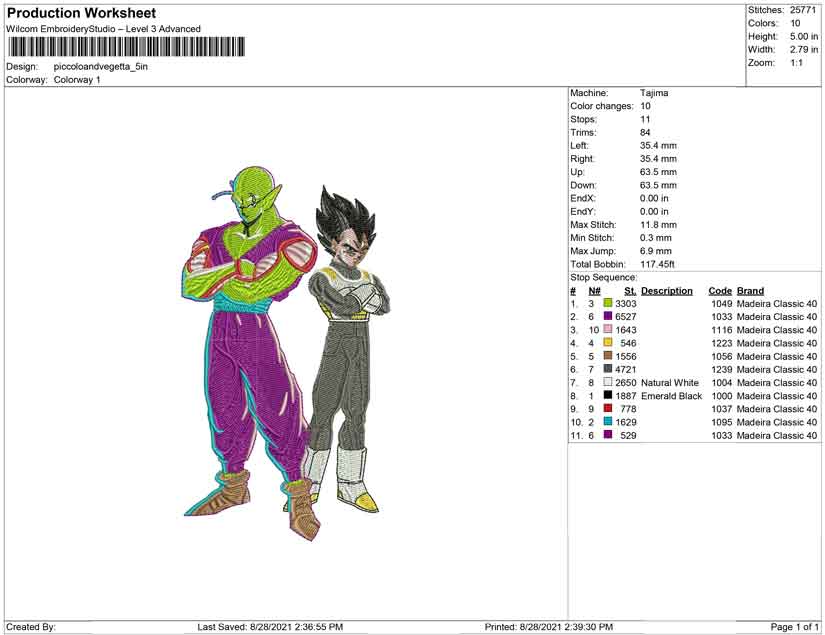Click the 'Colorway 1' value
The image size is (825, 635).
tap(77, 80)
